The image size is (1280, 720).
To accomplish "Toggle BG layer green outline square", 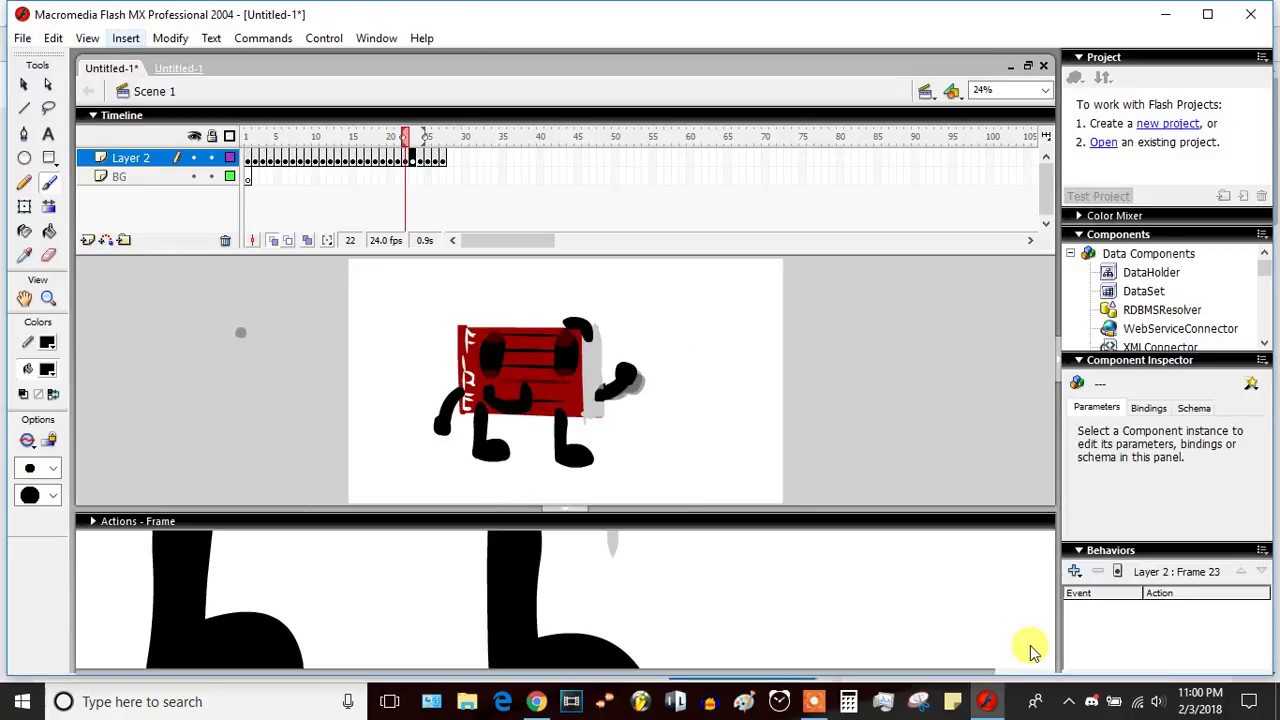I will click(x=230, y=177).
